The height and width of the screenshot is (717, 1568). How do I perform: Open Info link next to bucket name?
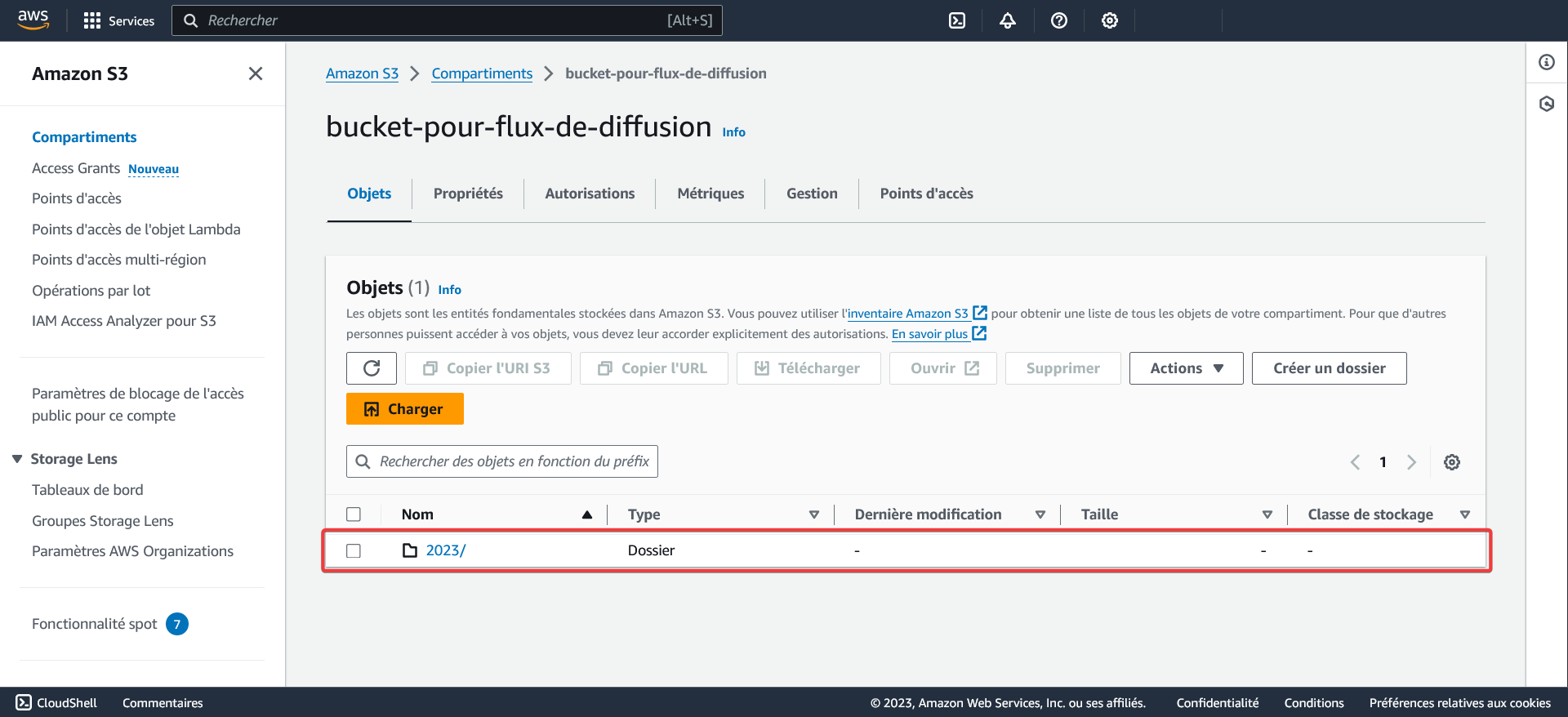pyautogui.click(x=733, y=132)
